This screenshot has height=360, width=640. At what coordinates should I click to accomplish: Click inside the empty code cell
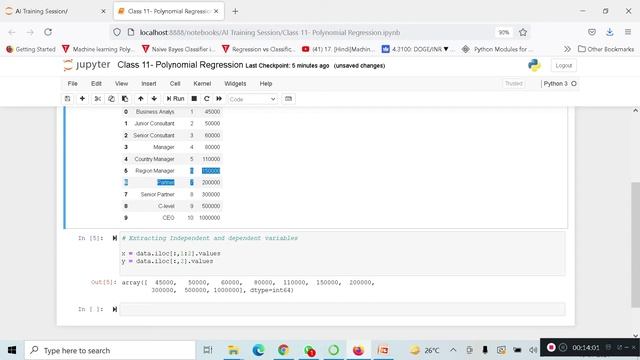(342, 309)
